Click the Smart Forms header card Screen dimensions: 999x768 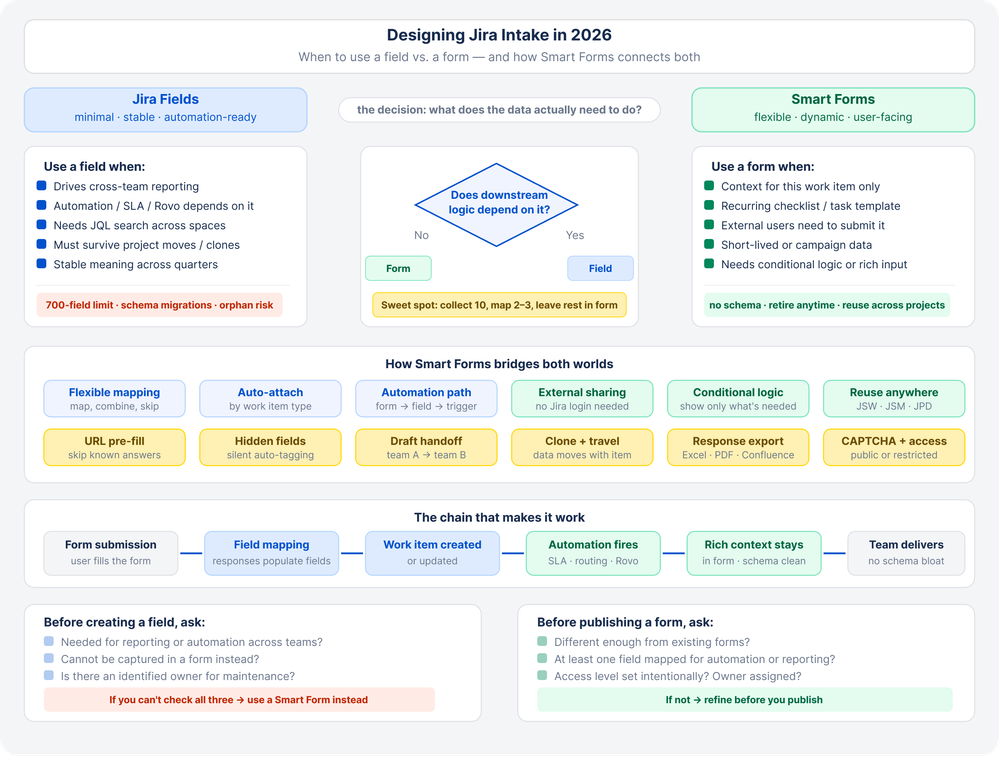point(833,110)
